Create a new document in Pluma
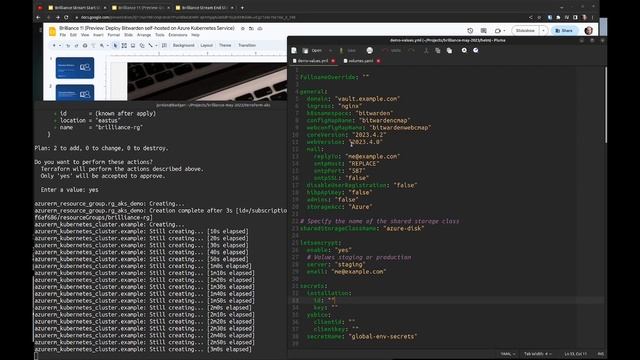 tap(294, 51)
